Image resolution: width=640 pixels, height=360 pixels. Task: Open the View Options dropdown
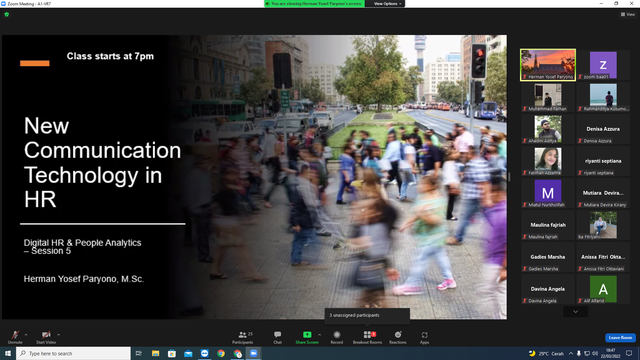click(x=387, y=4)
